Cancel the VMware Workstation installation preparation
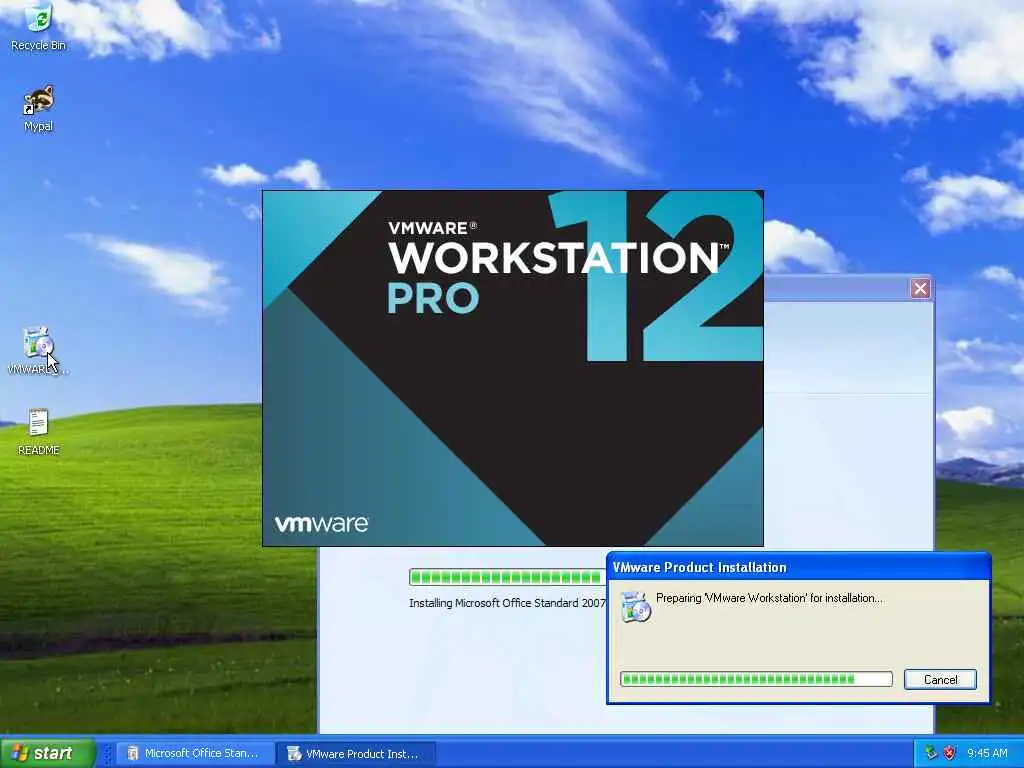Screen dimensions: 1024x768 pyautogui.click(x=940, y=679)
